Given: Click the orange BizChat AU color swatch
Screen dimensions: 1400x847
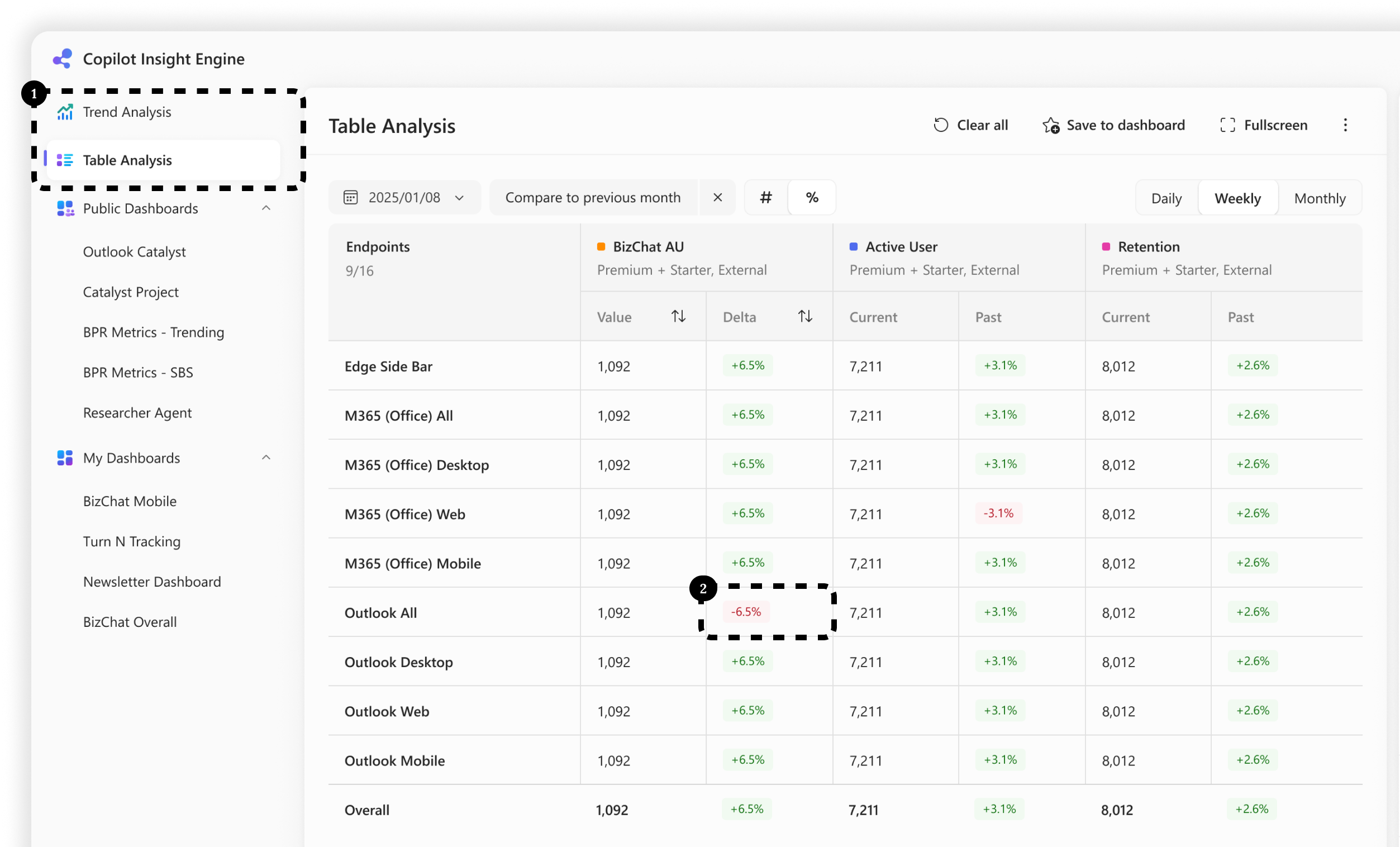Looking at the screenshot, I should tap(601, 246).
